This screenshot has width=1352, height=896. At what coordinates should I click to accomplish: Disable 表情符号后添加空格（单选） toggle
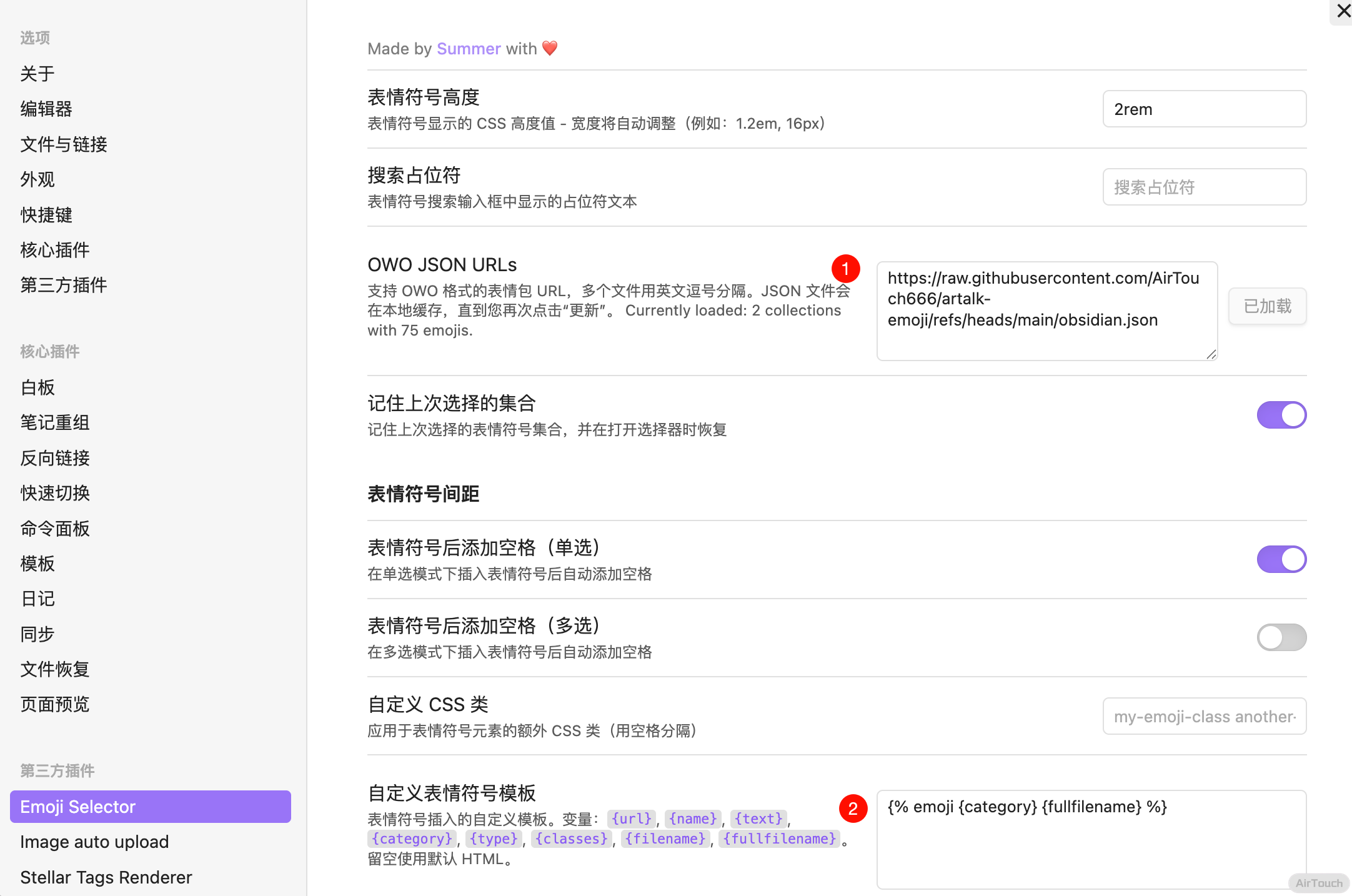click(x=1281, y=559)
